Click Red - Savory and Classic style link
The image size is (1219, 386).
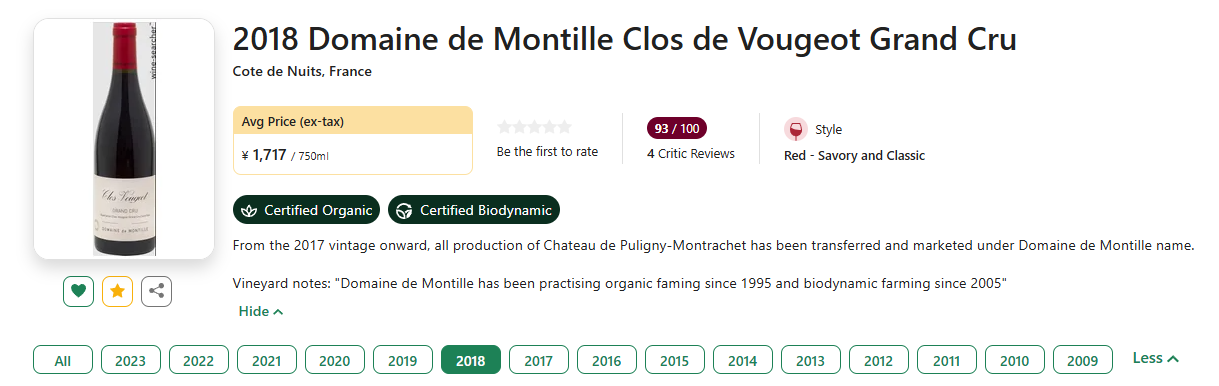(x=854, y=155)
